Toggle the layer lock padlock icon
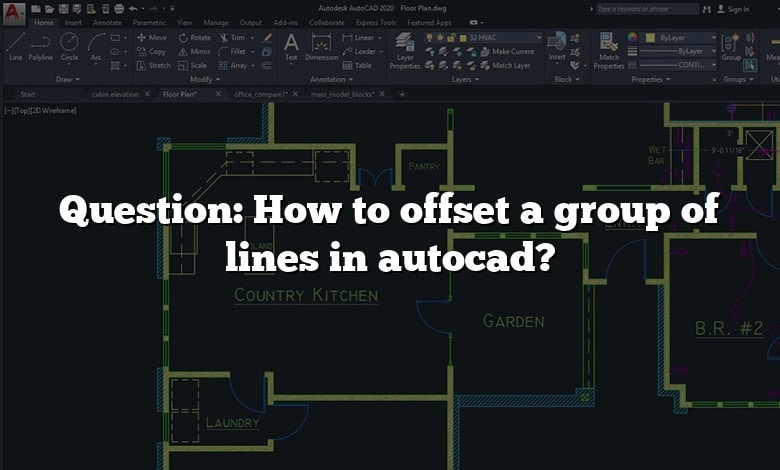Viewport: 780px width, 470px height. (453, 37)
